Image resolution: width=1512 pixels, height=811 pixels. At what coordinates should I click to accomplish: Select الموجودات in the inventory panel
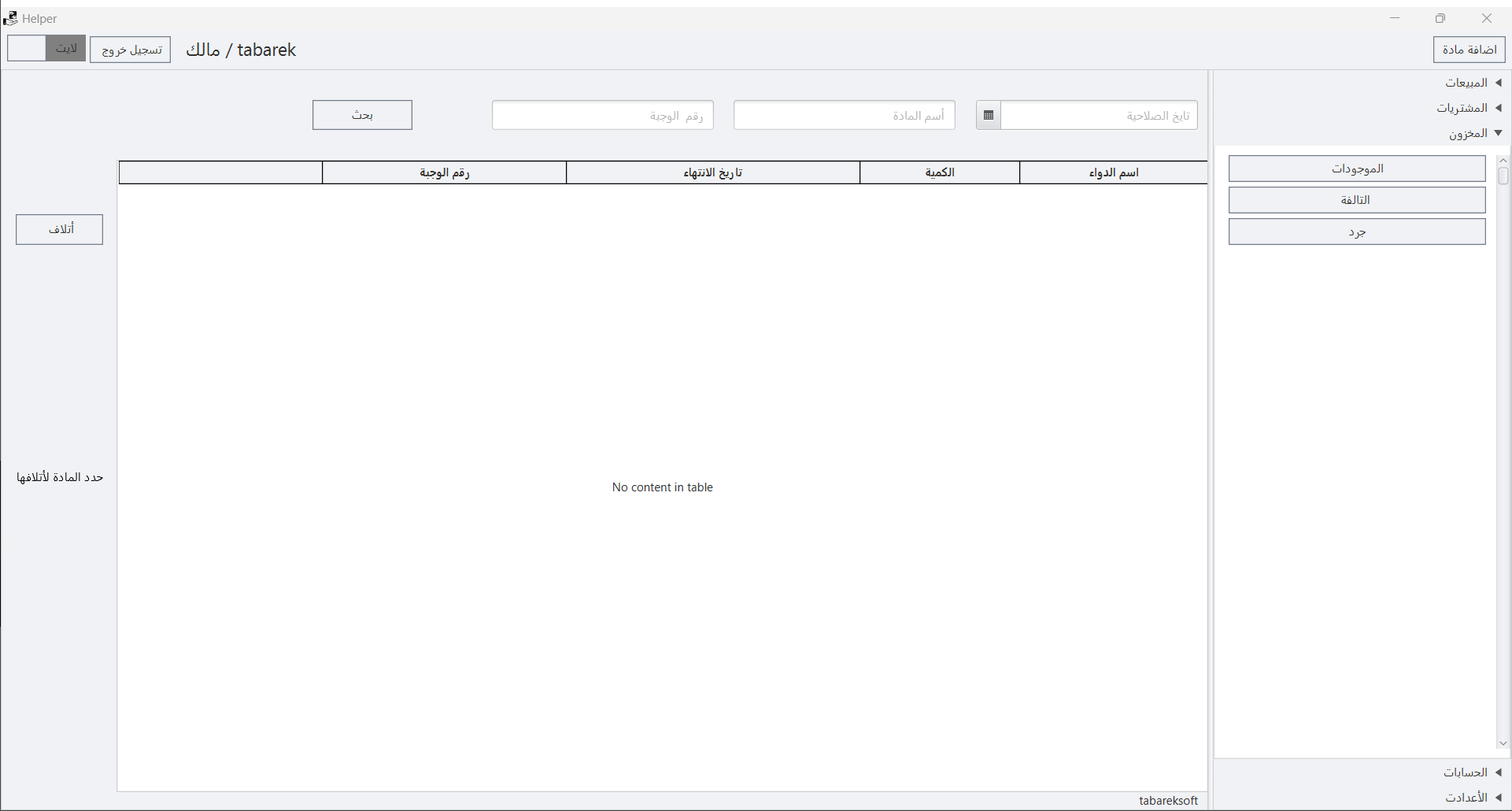(x=1357, y=168)
